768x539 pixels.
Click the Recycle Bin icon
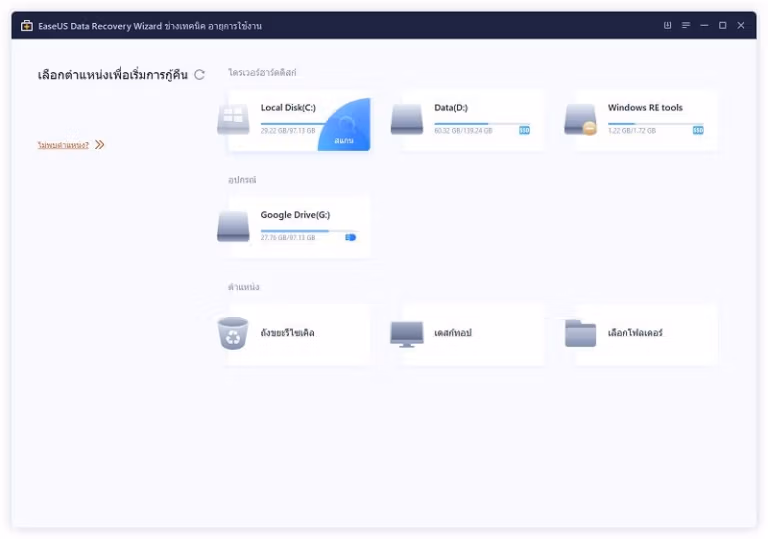(x=233, y=333)
